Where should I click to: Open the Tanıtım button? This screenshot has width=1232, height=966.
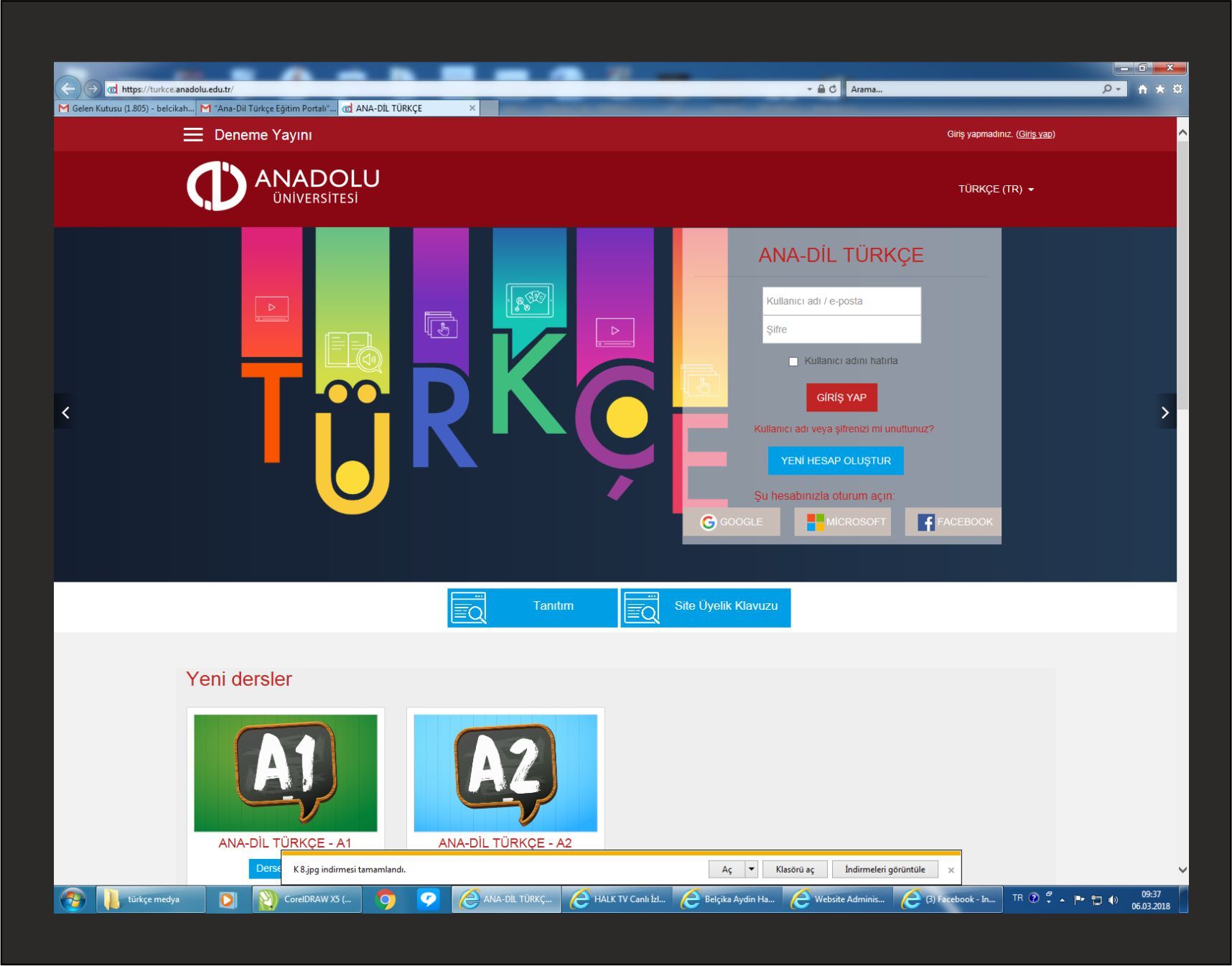(x=532, y=608)
